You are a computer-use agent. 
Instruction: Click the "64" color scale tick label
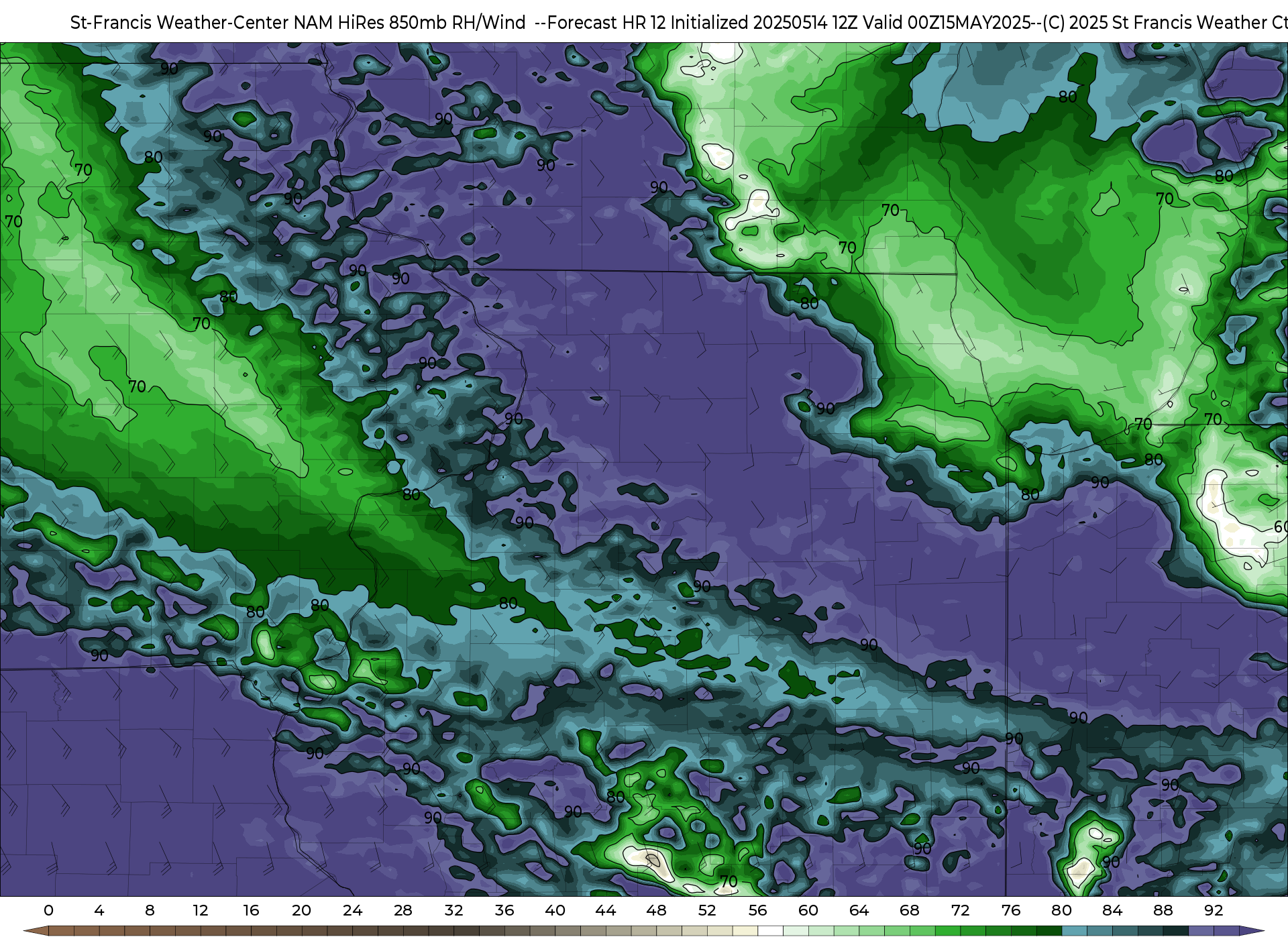(x=859, y=910)
